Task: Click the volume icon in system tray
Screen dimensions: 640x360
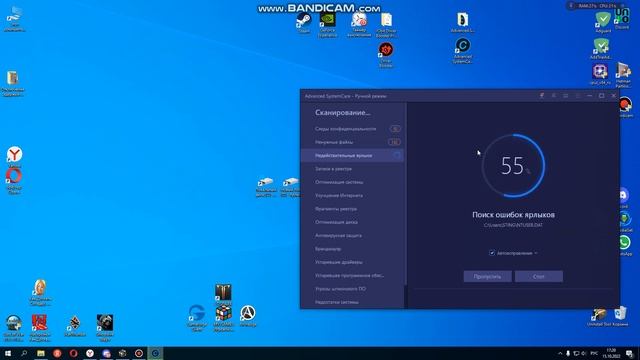Action: coord(584,353)
